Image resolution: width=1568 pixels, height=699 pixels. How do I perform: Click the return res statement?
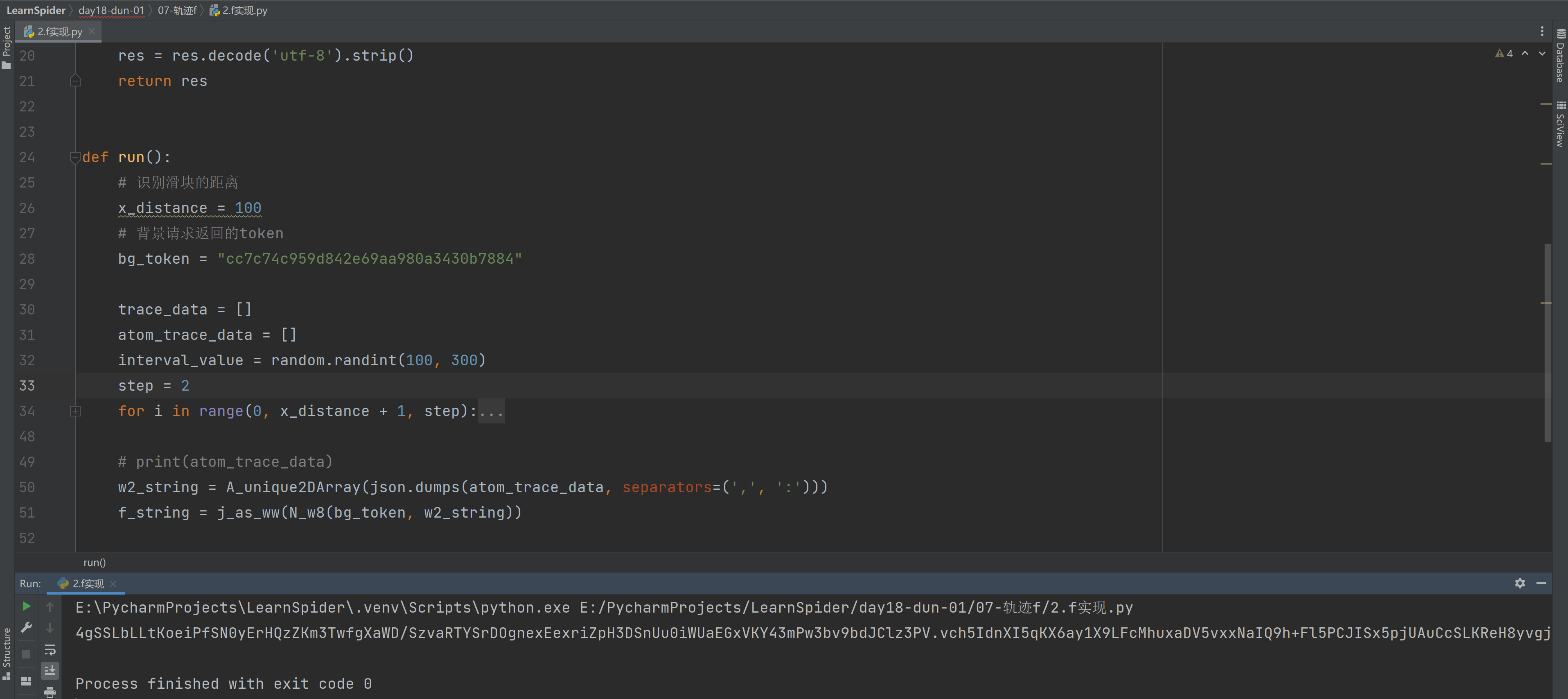pyautogui.click(x=162, y=81)
